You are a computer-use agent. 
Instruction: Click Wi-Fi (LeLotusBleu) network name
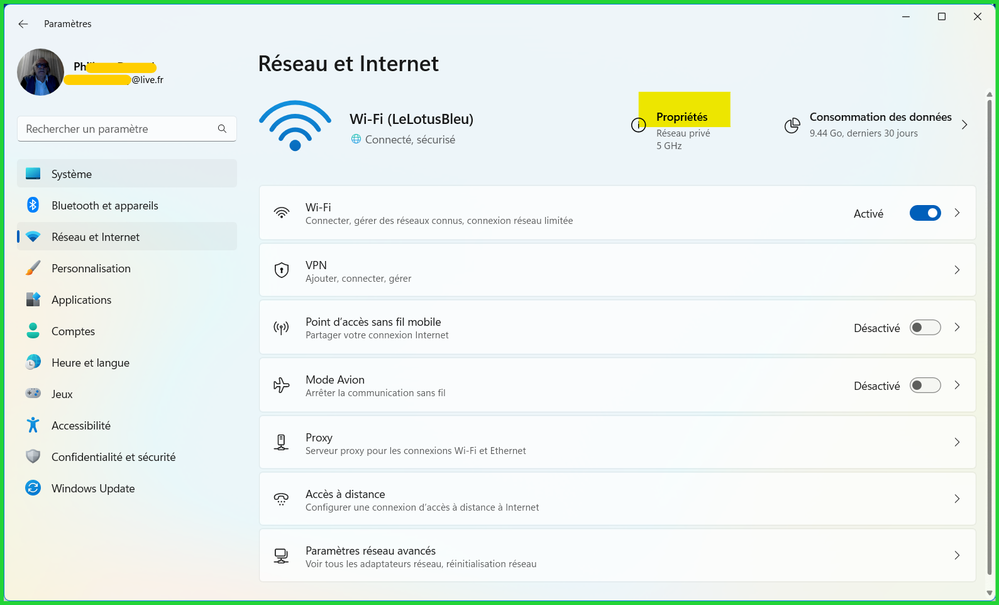[x=412, y=119]
